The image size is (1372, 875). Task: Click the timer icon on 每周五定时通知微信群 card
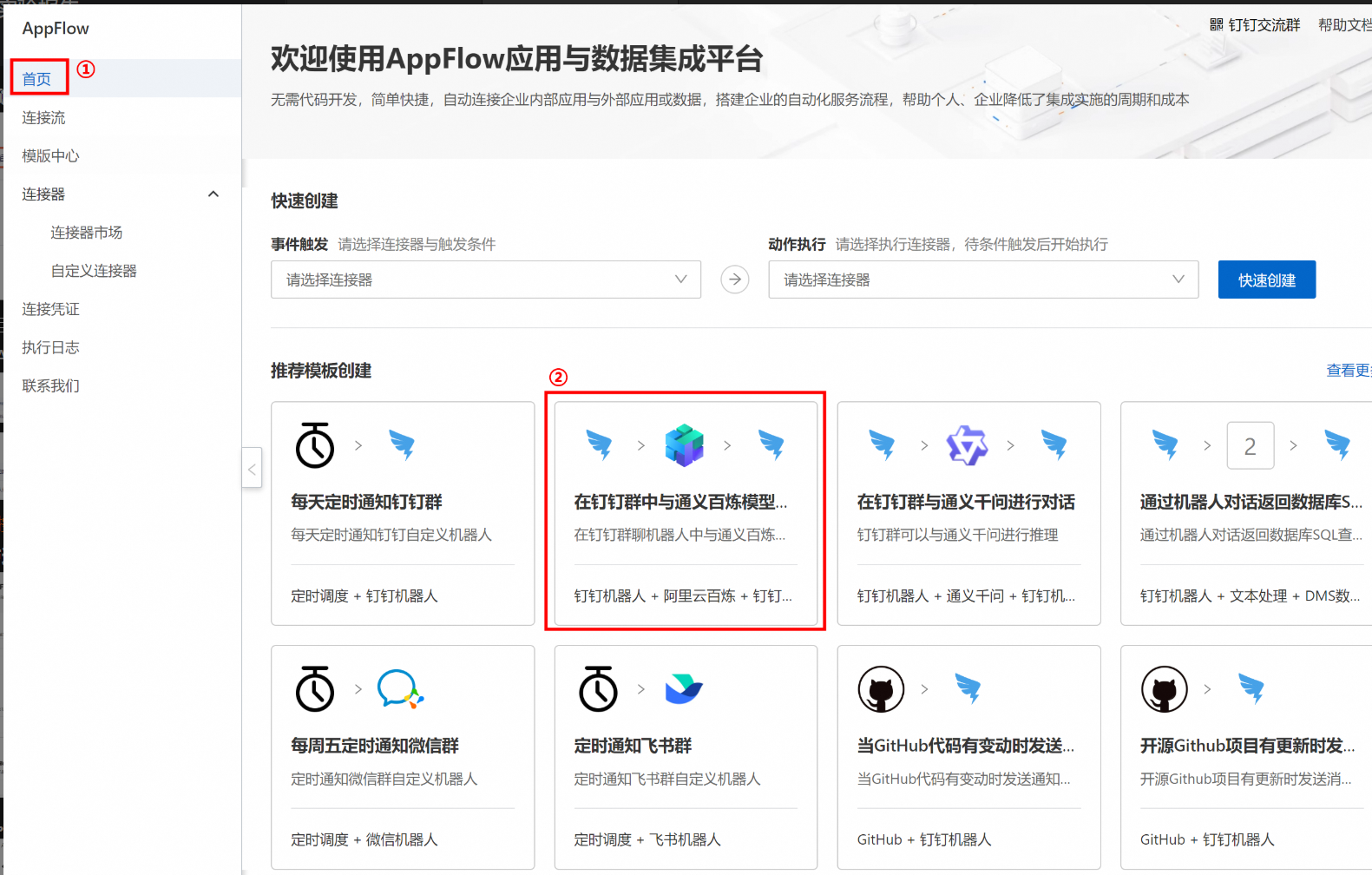pos(315,689)
